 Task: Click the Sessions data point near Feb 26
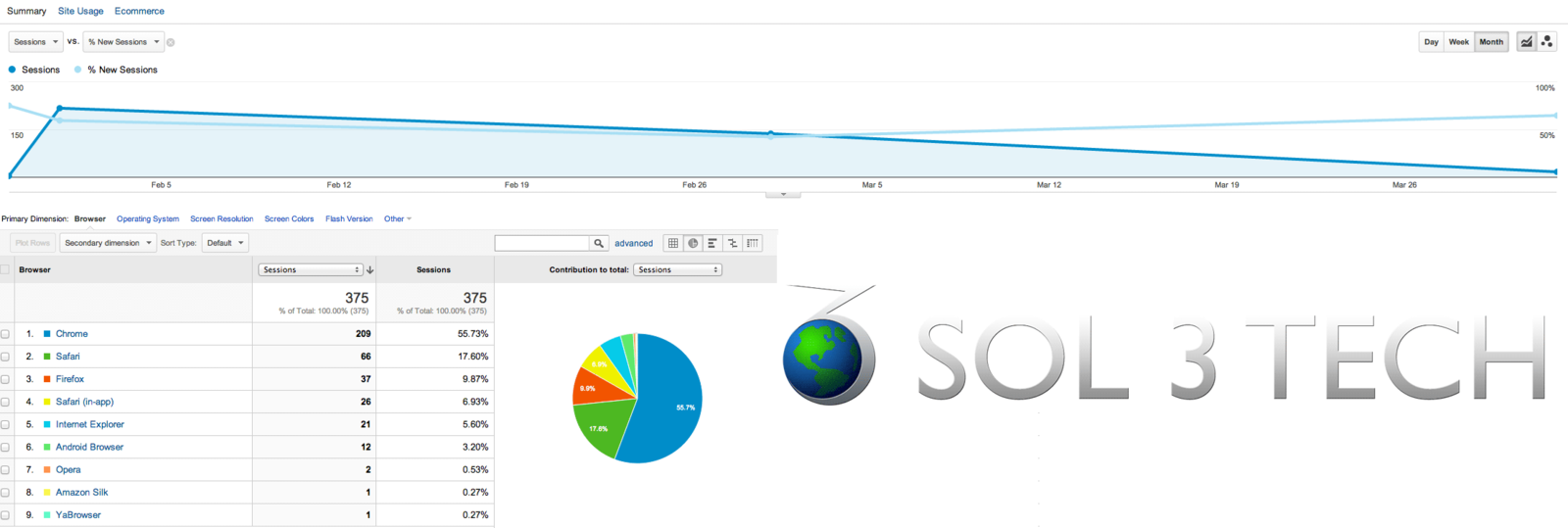point(770,133)
